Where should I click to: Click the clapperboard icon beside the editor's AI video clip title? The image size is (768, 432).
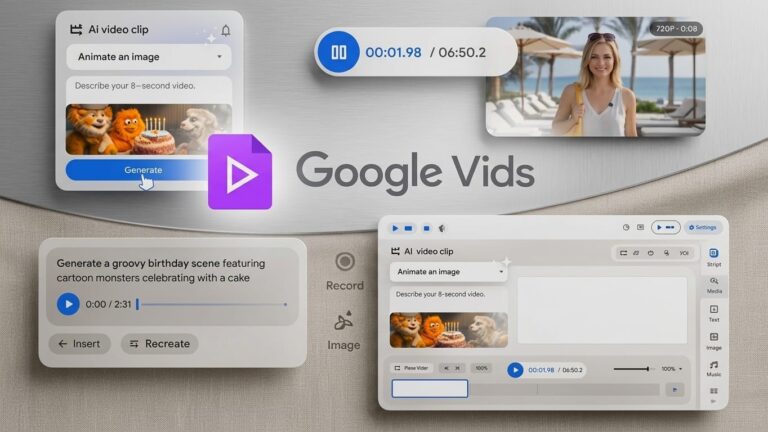coord(395,251)
